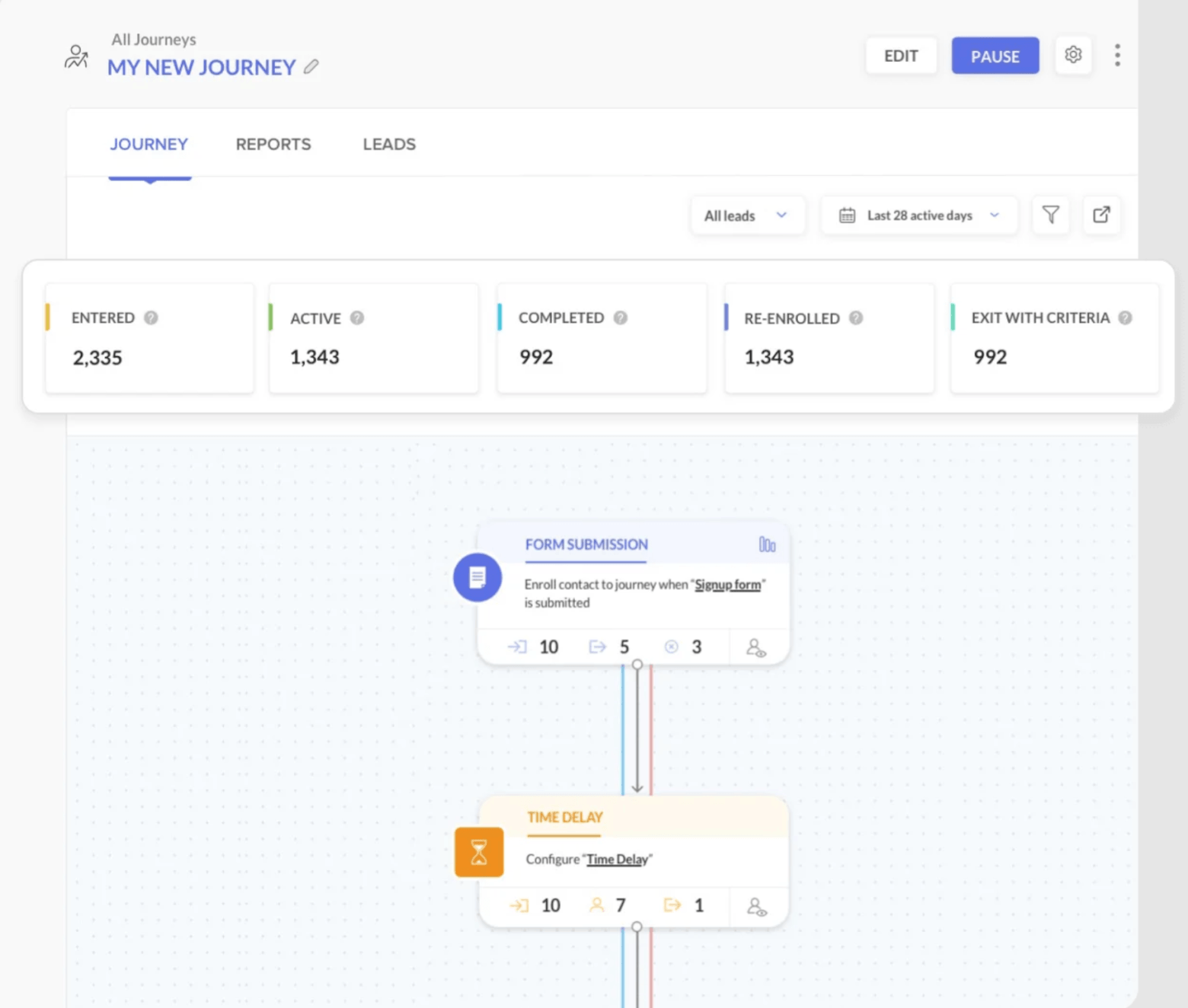Screen dimensions: 1188x1008
Task: Click the My New Journey title
Action: pyautogui.click(x=202, y=67)
